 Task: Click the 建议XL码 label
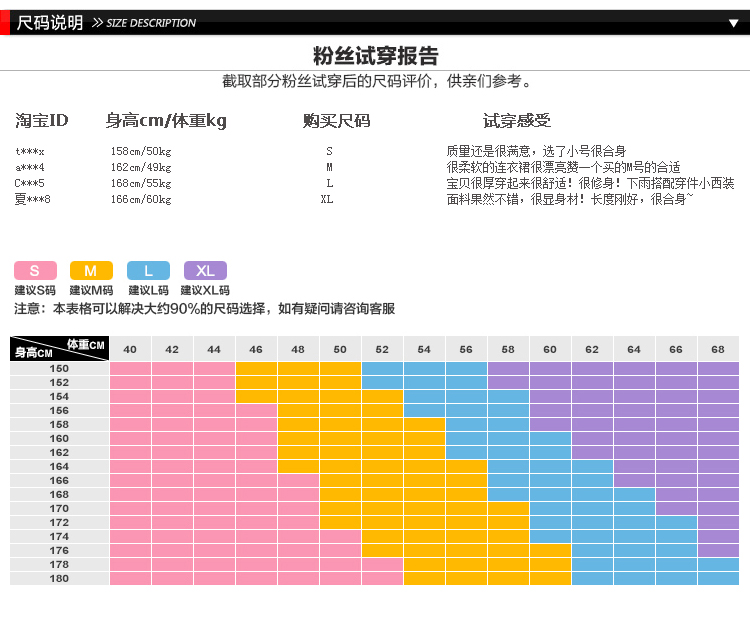click(205, 290)
